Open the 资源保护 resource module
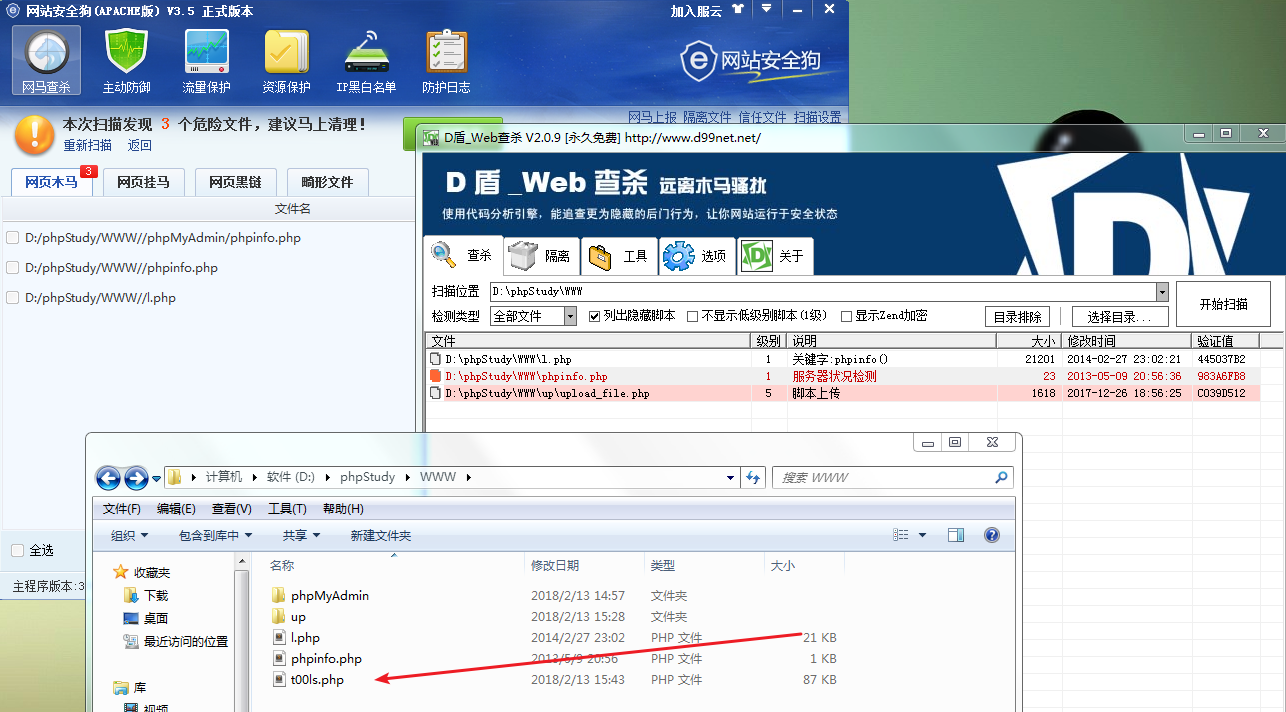The height and width of the screenshot is (712, 1286). click(x=286, y=60)
